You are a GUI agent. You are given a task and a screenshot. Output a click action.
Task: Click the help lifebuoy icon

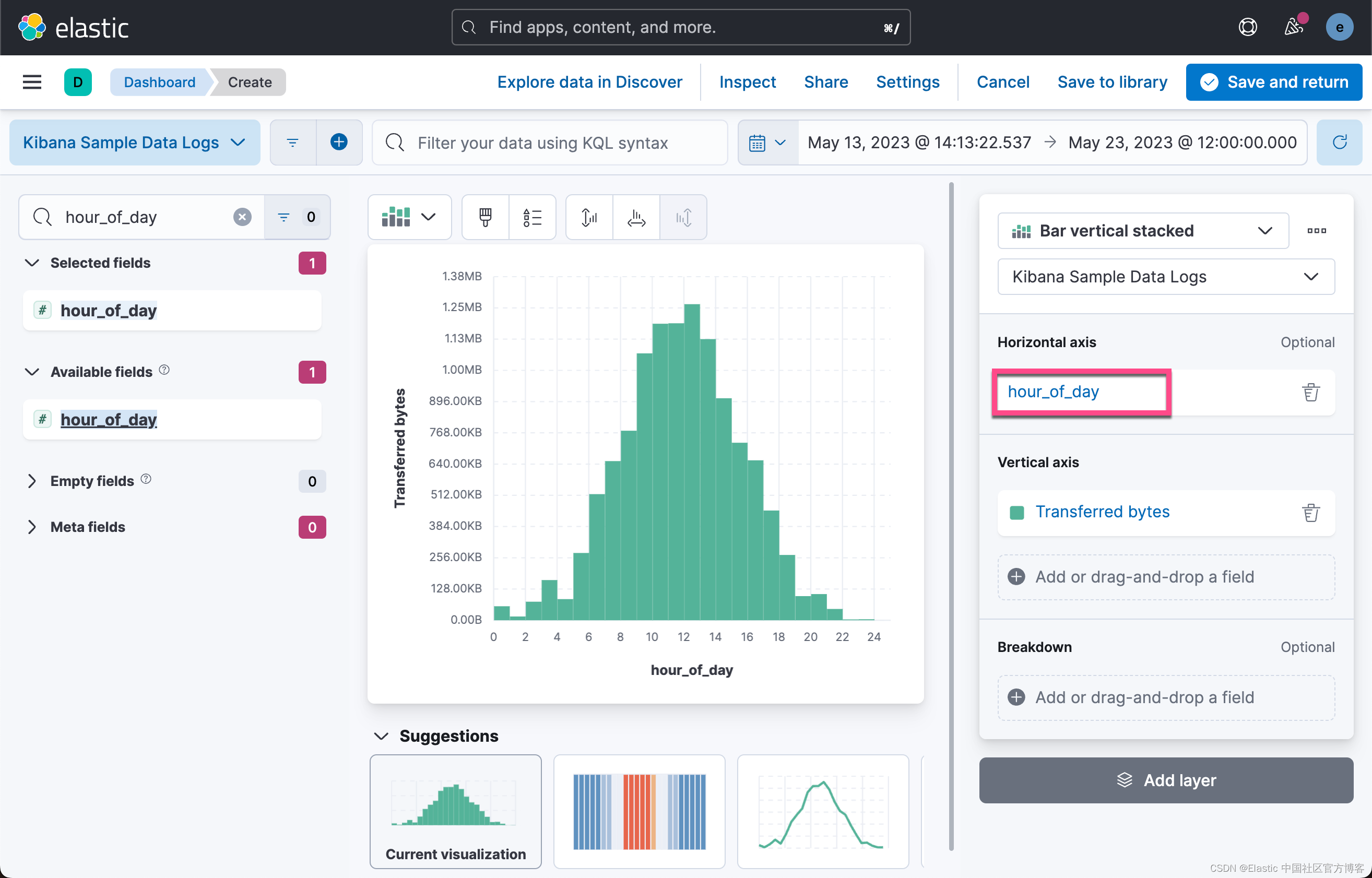[x=1248, y=27]
